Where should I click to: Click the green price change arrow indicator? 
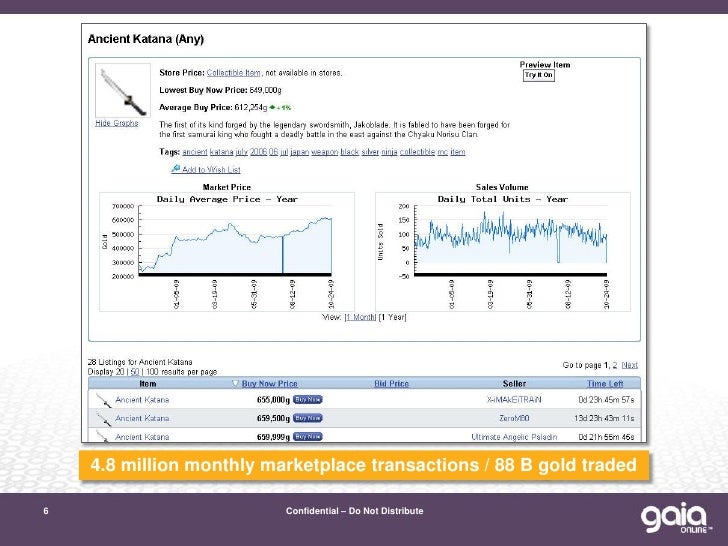click(x=272, y=107)
